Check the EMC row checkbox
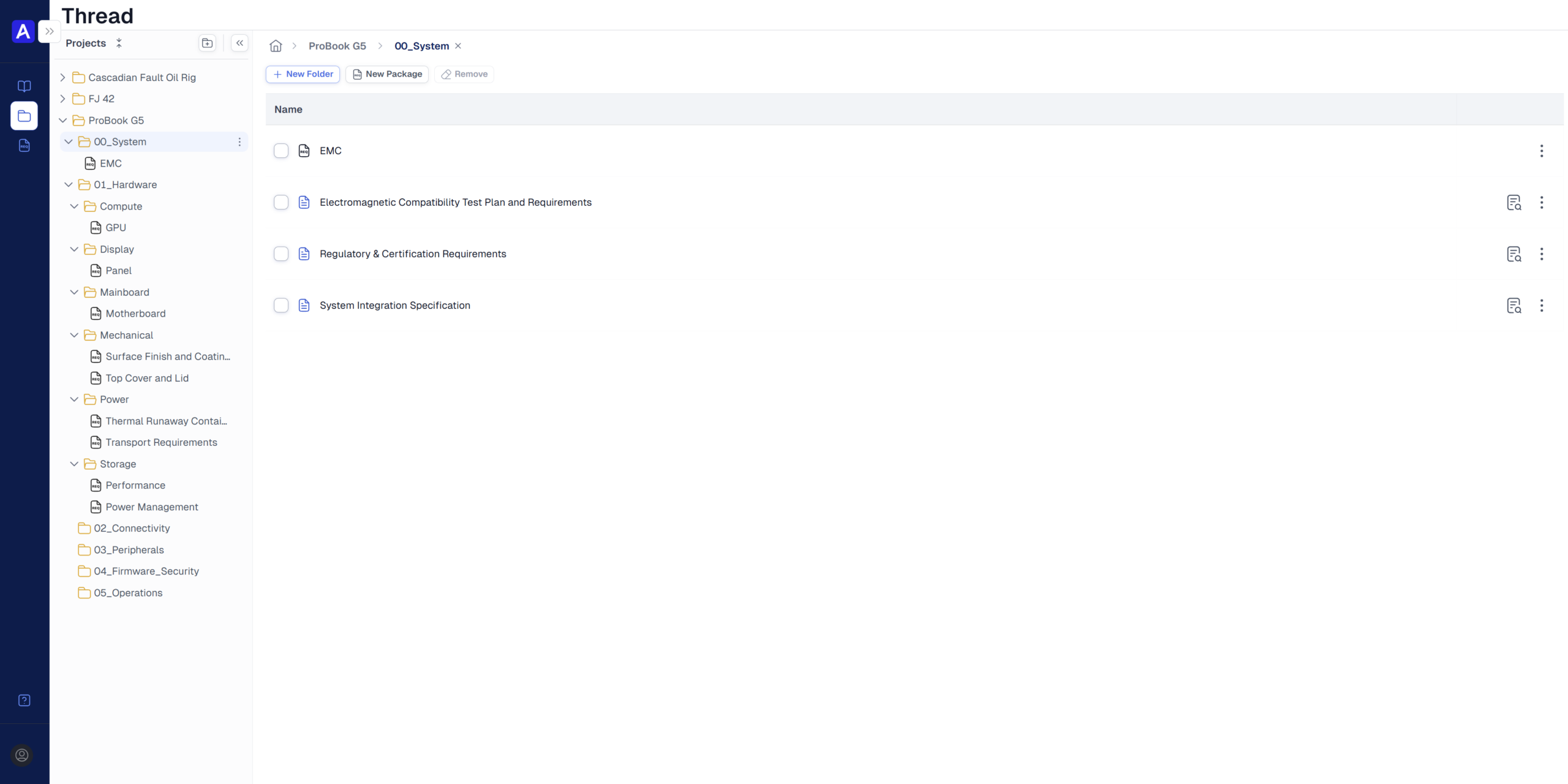Image resolution: width=1568 pixels, height=784 pixels. (x=281, y=151)
